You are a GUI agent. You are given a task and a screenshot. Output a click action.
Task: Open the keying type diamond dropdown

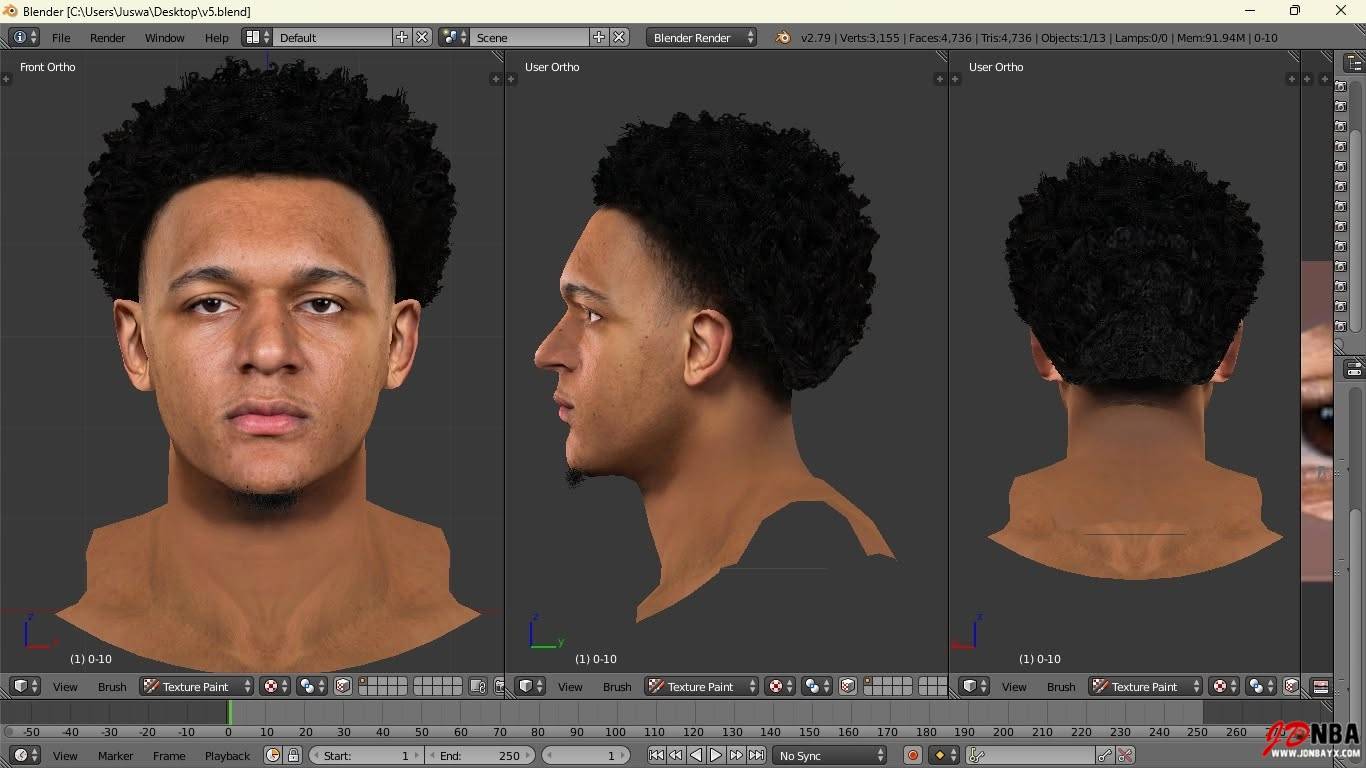point(945,755)
